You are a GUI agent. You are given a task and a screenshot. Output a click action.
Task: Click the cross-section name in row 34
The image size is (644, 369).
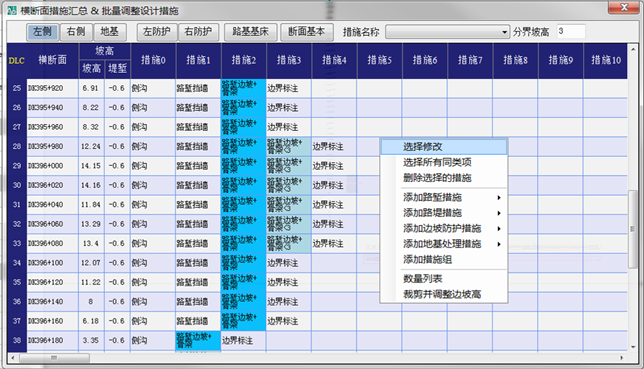(x=53, y=263)
